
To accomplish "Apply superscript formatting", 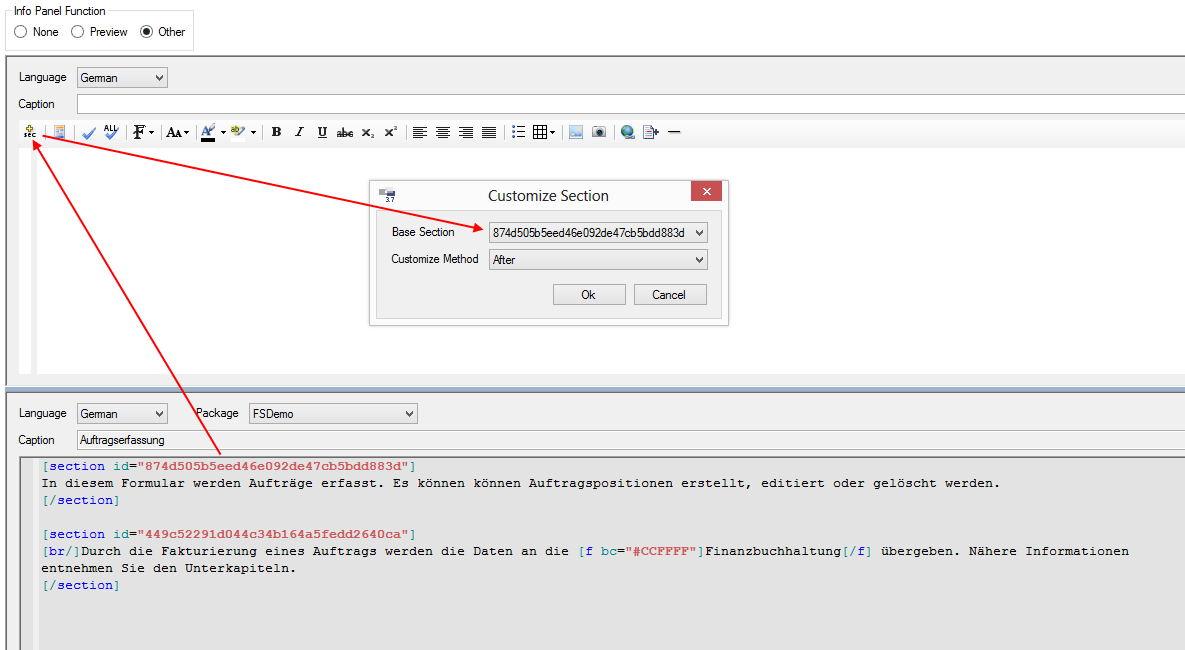I will (x=391, y=132).
